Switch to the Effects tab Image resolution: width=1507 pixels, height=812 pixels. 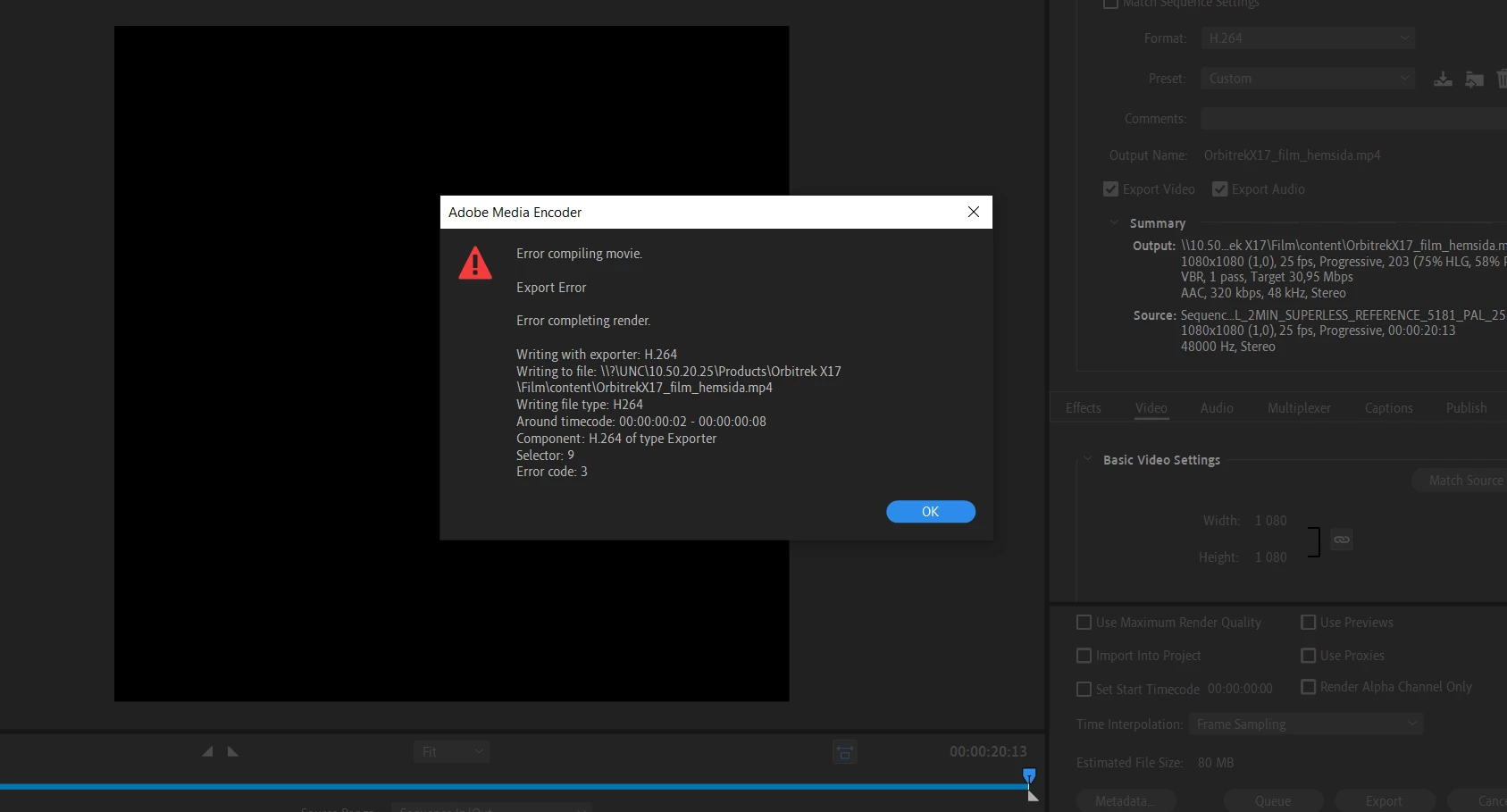pyautogui.click(x=1083, y=408)
